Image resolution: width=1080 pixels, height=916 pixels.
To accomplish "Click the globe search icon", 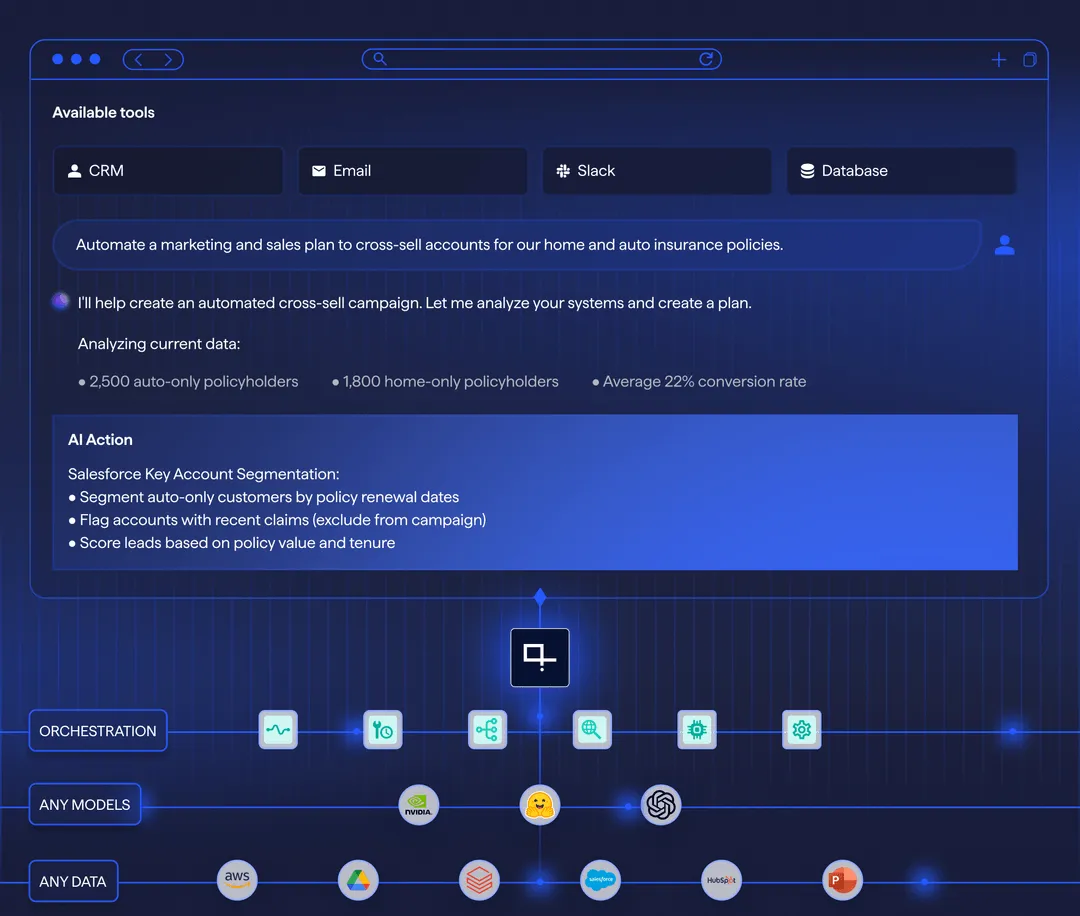I will (592, 729).
